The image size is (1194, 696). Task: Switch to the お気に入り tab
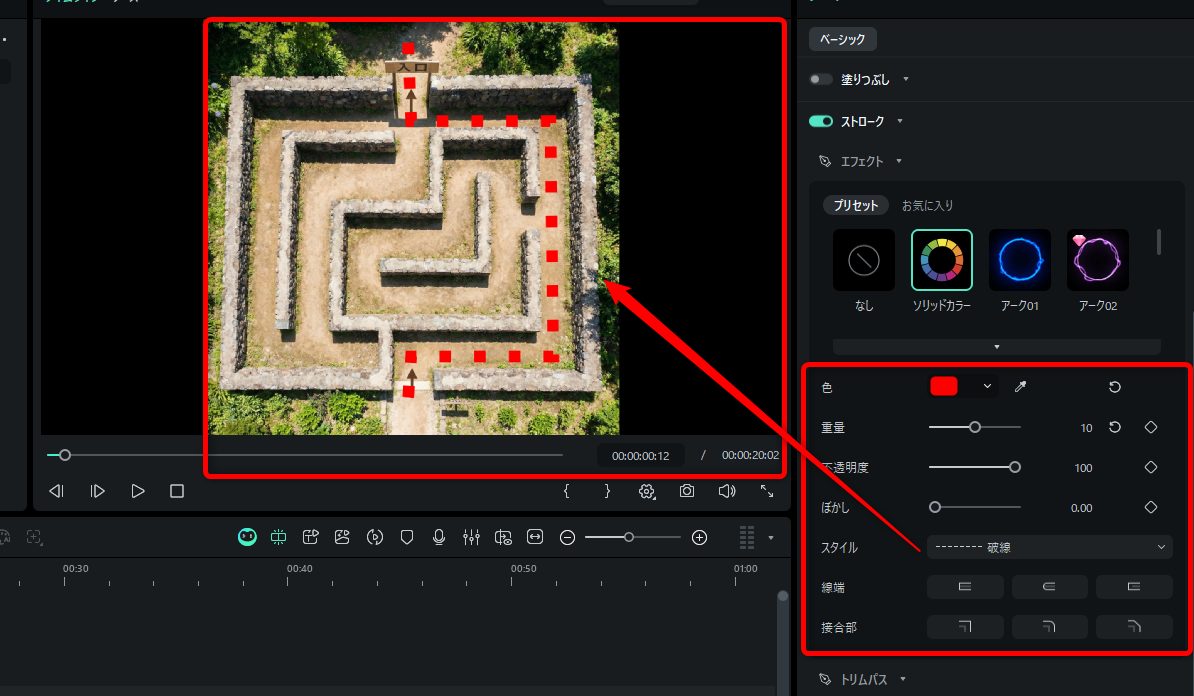coord(927,205)
